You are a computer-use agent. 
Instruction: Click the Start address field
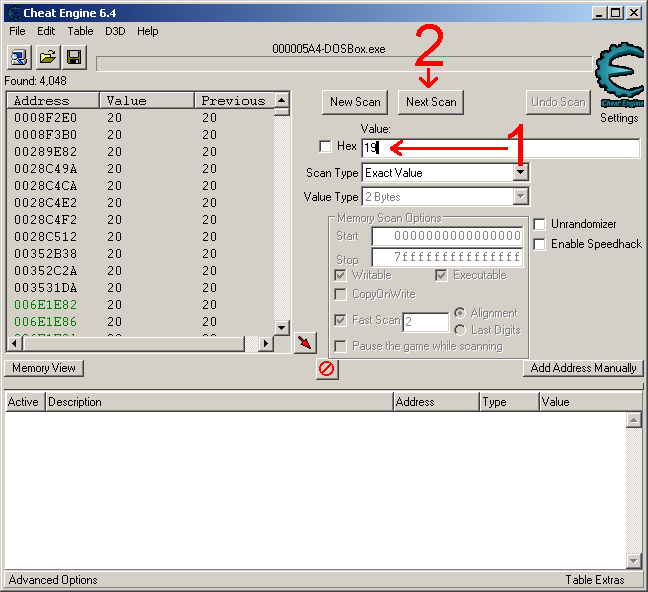pos(447,236)
